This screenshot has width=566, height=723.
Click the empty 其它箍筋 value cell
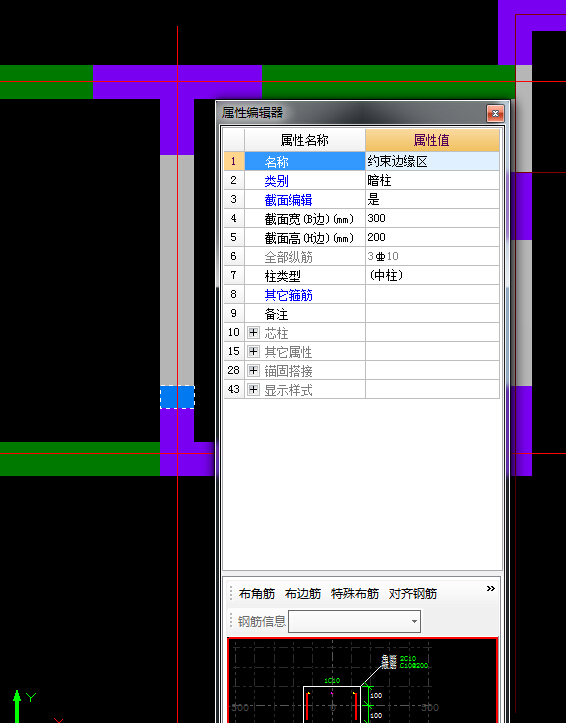(432, 294)
